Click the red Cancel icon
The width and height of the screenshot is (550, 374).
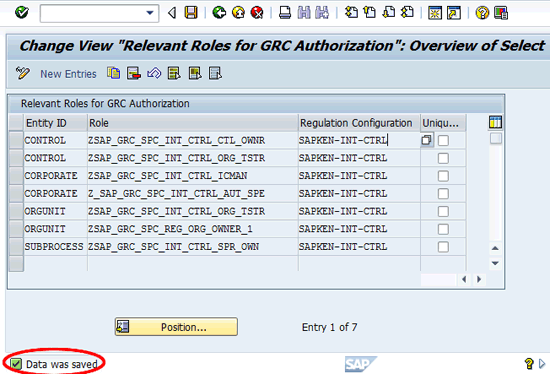pos(257,13)
